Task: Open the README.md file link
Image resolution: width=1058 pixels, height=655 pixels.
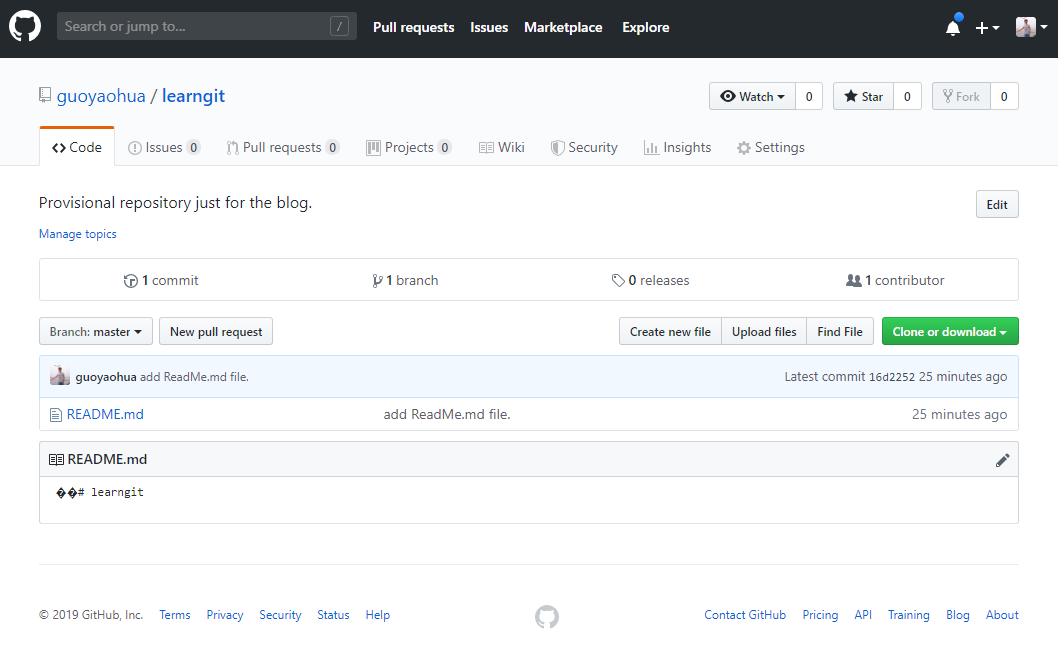Action: (105, 414)
